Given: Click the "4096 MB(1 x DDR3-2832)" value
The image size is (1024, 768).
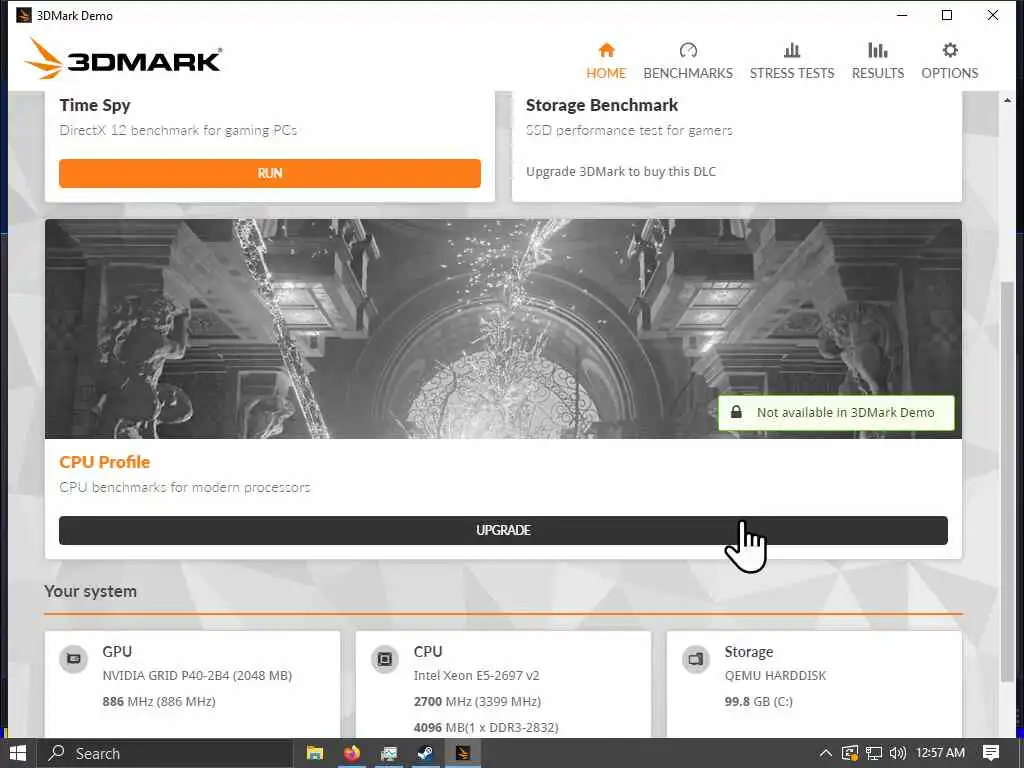Looking at the screenshot, I should coord(486,728).
